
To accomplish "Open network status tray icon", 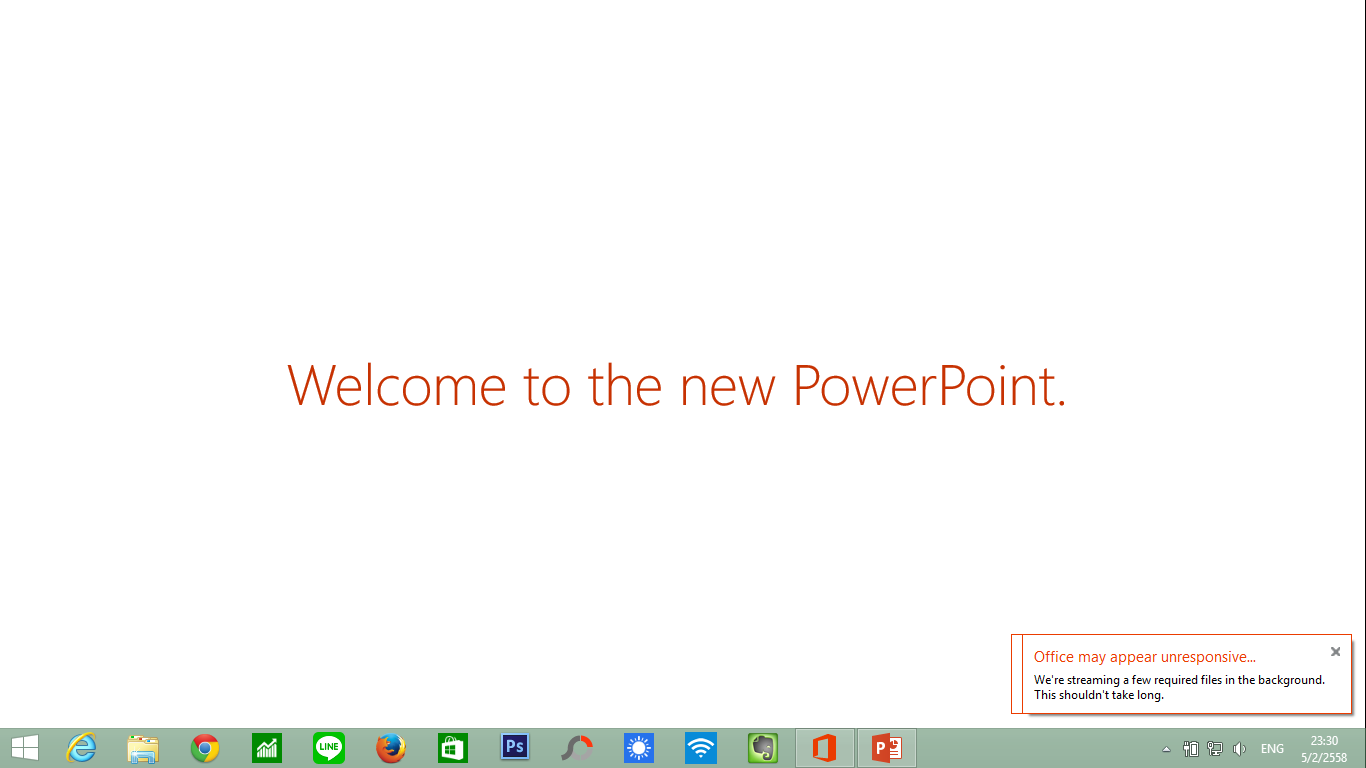I will 1215,748.
